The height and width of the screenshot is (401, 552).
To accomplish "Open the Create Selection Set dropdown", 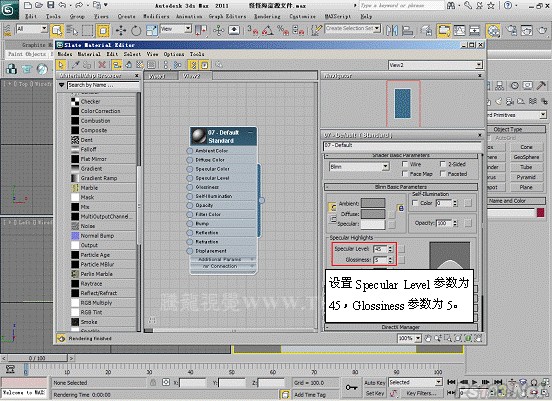I will [x=353, y=28].
